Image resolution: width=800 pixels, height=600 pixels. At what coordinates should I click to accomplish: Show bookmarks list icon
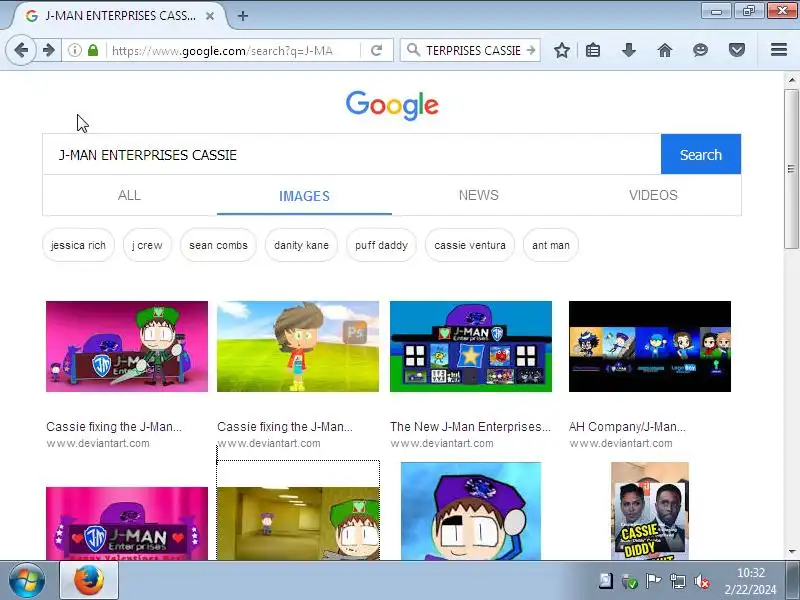(593, 50)
